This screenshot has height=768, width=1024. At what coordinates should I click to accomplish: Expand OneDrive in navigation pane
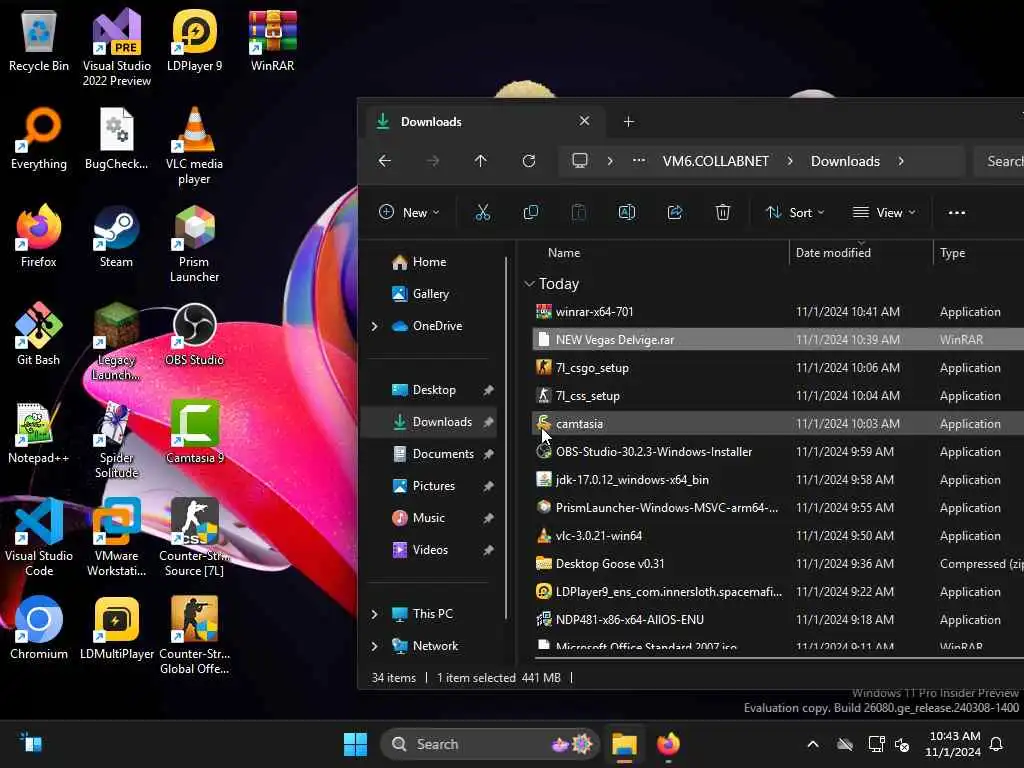pyautogui.click(x=374, y=326)
